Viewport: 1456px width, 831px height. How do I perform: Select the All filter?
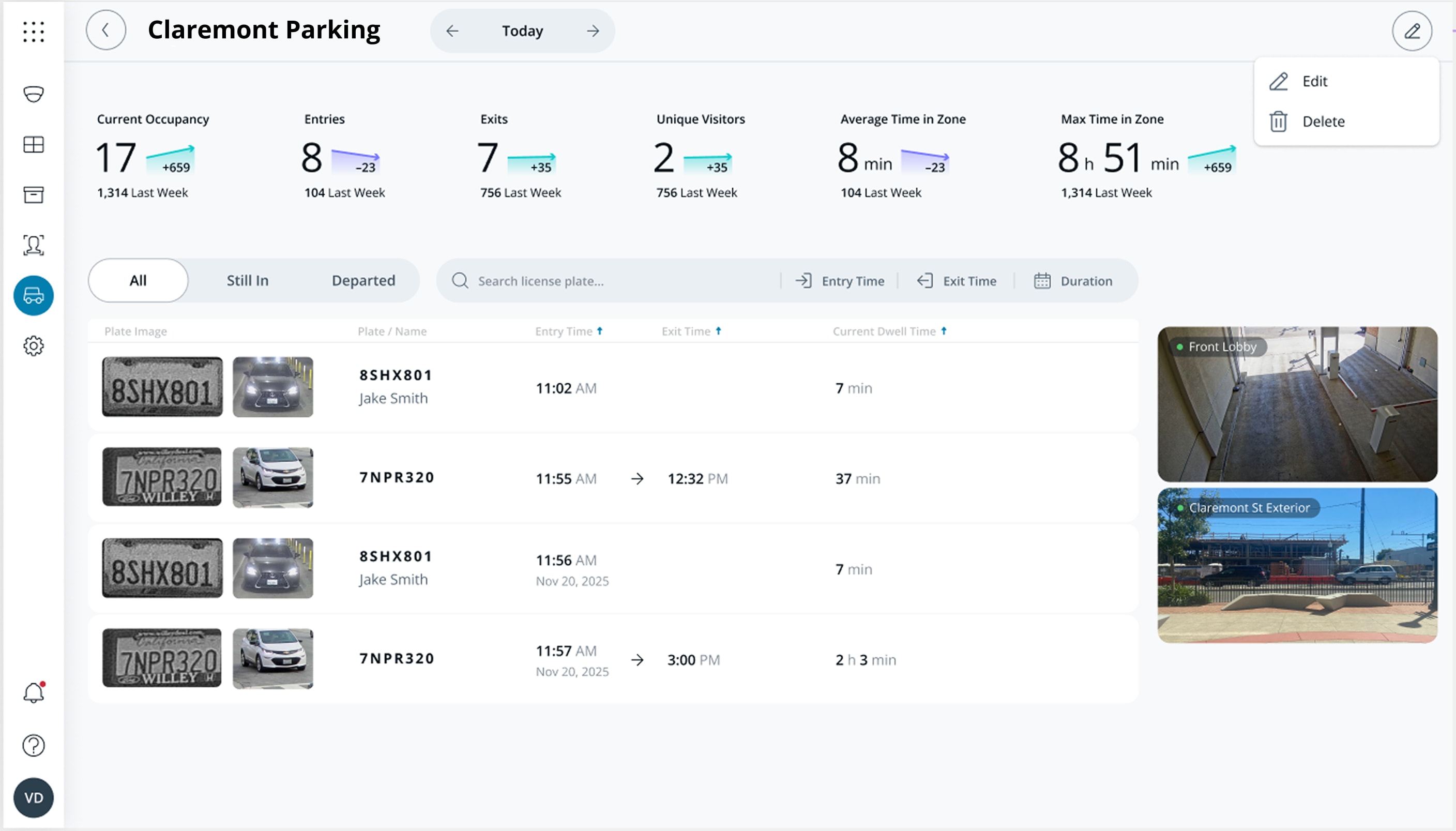click(138, 280)
